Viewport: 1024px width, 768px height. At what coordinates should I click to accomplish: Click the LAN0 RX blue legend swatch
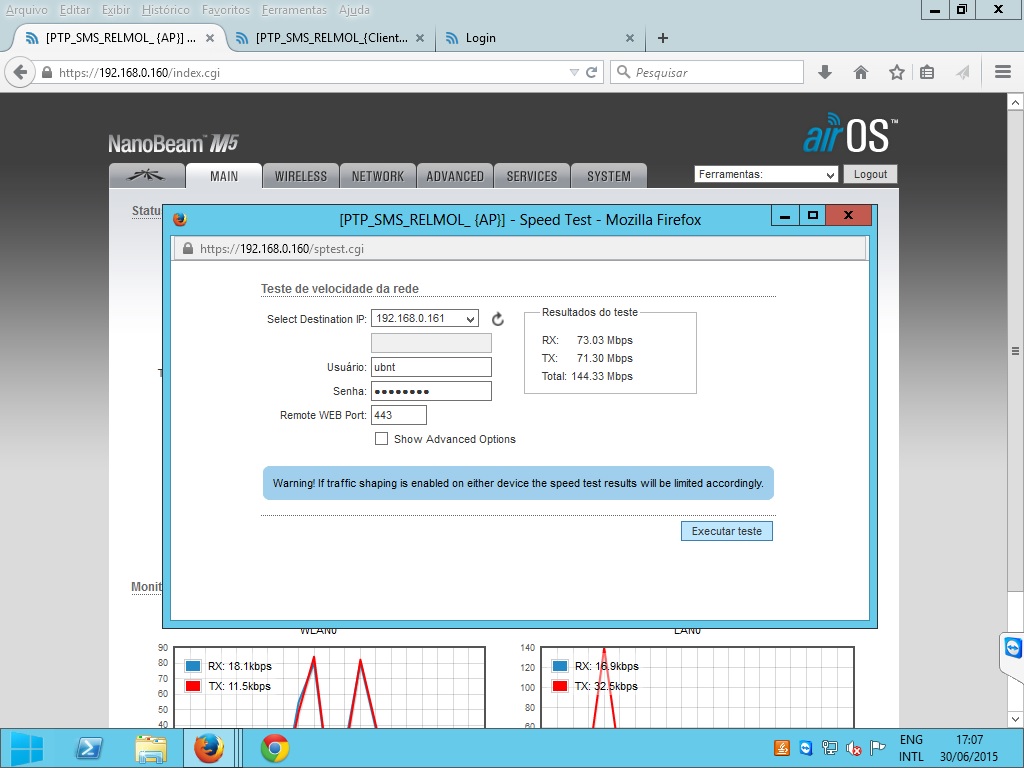560,666
